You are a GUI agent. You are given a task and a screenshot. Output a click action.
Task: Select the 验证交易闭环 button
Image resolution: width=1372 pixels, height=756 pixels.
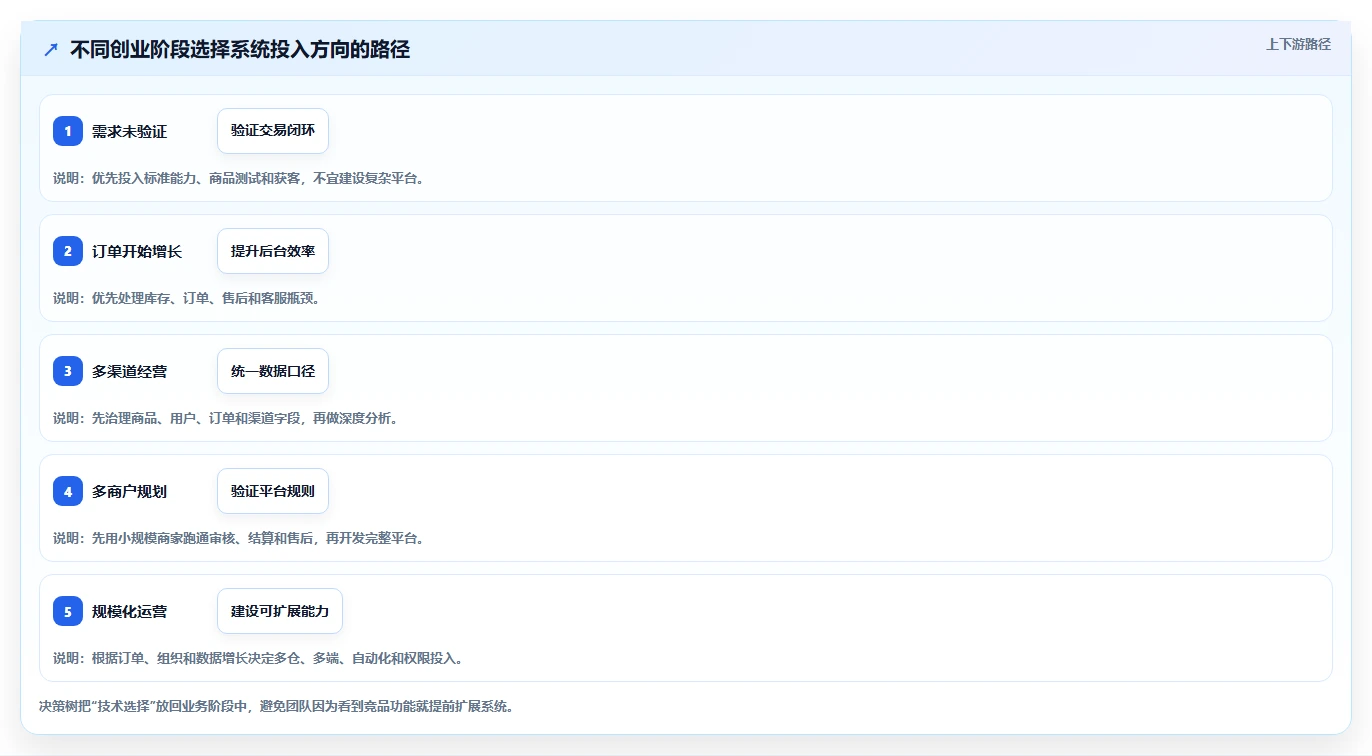[273, 131]
